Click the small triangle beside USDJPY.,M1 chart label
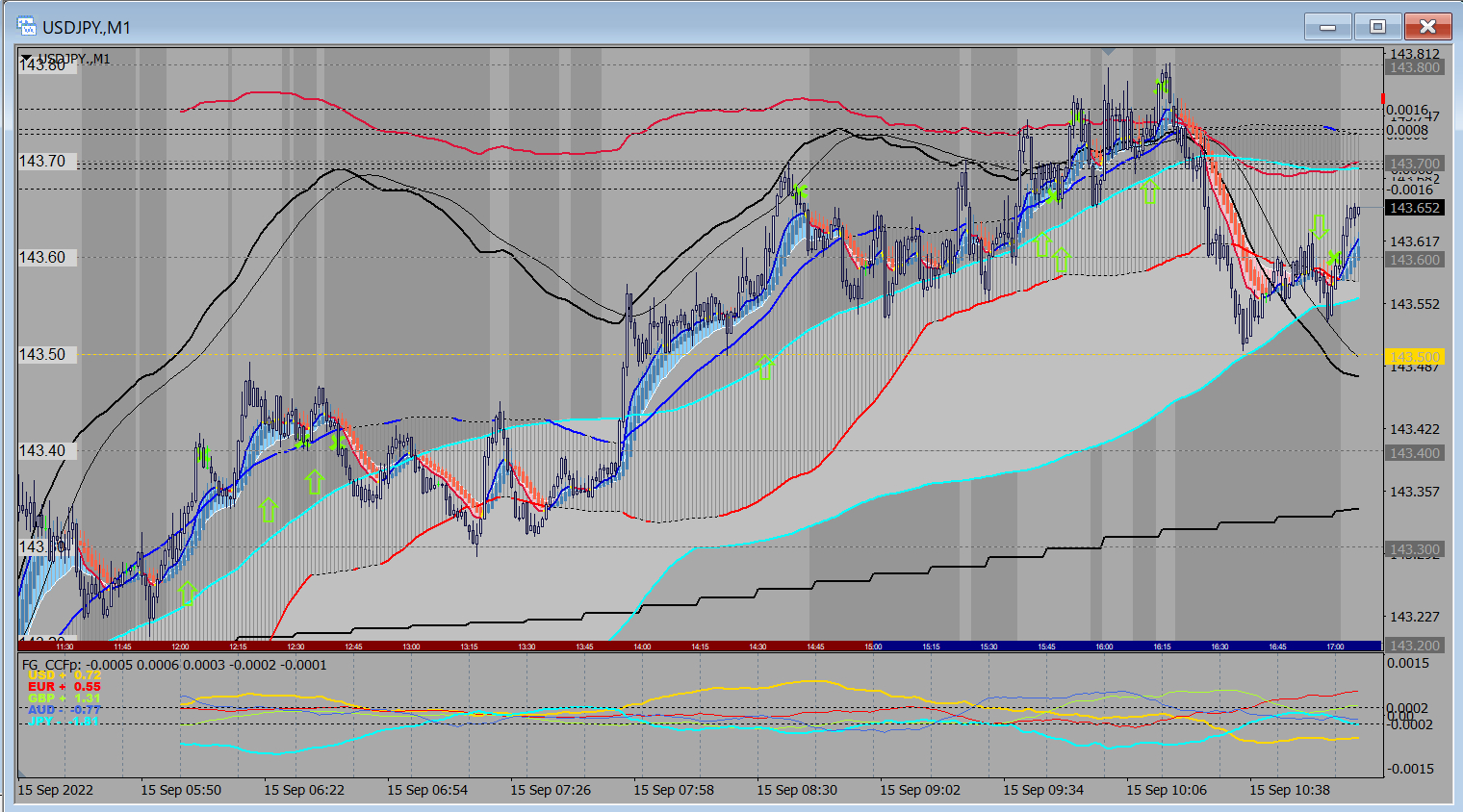The image size is (1463, 812). [26, 59]
